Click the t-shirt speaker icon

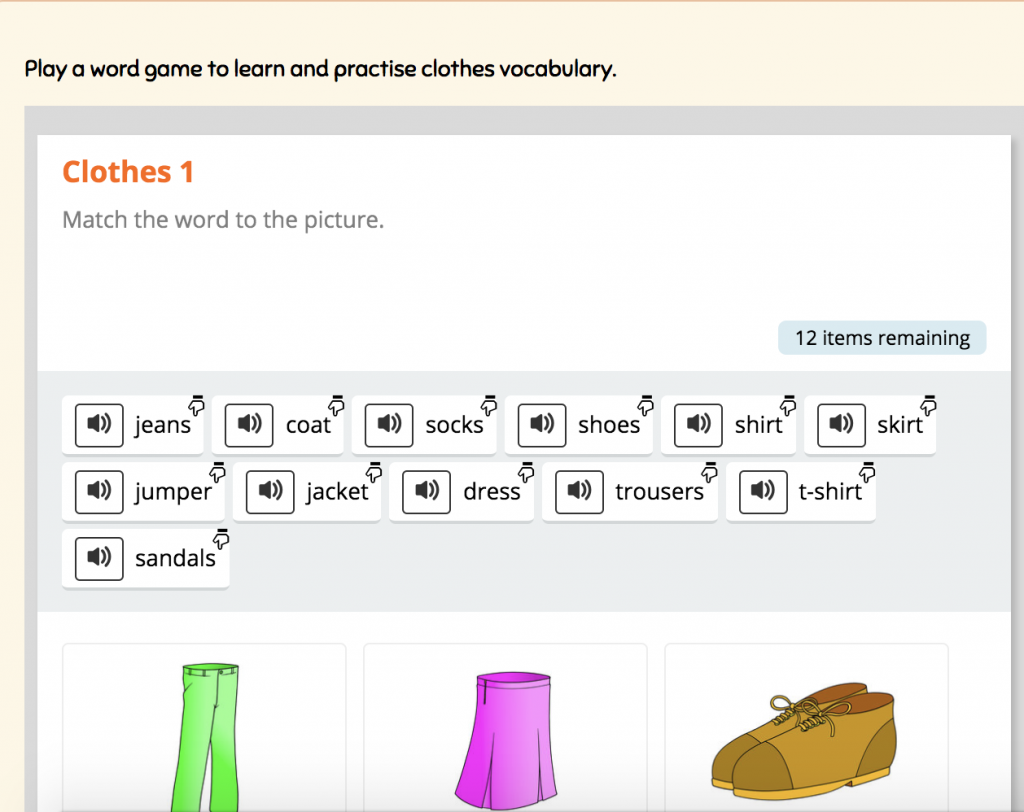pos(763,491)
